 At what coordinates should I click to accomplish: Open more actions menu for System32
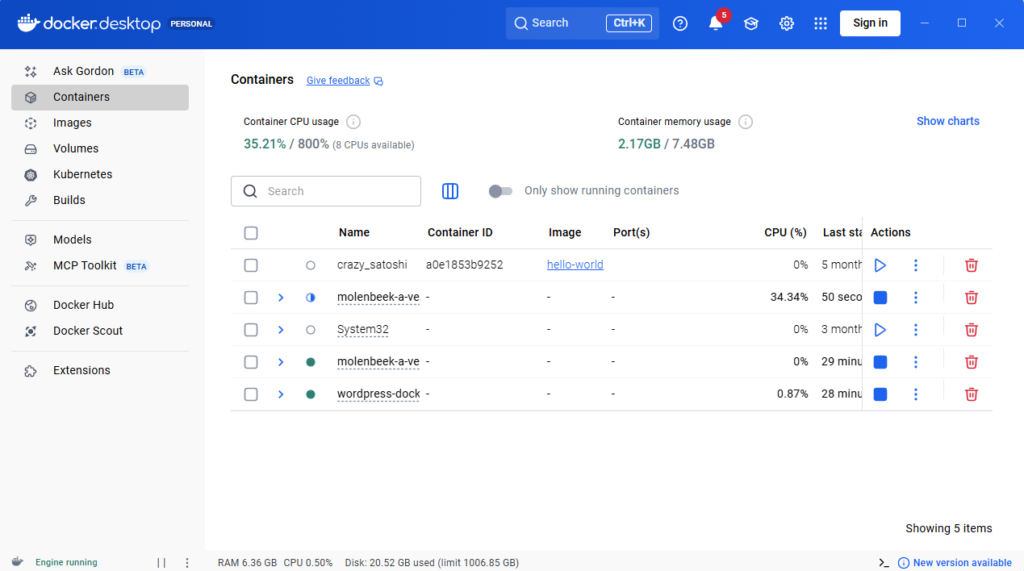point(915,330)
